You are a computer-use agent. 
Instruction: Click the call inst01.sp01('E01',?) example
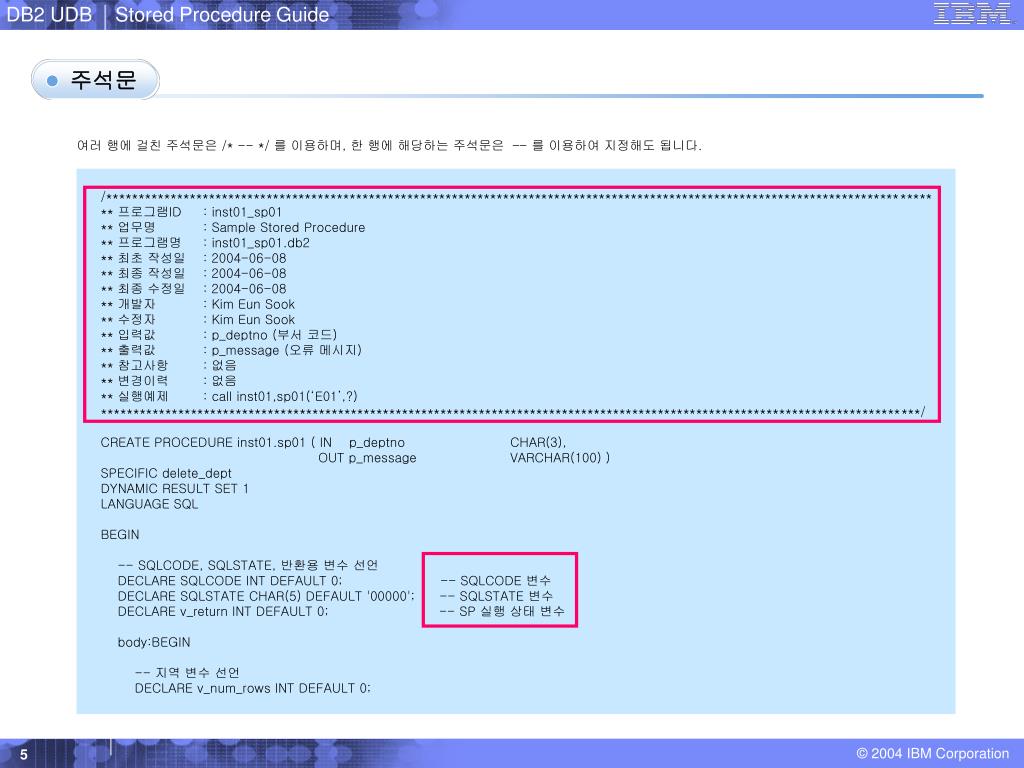[284, 396]
